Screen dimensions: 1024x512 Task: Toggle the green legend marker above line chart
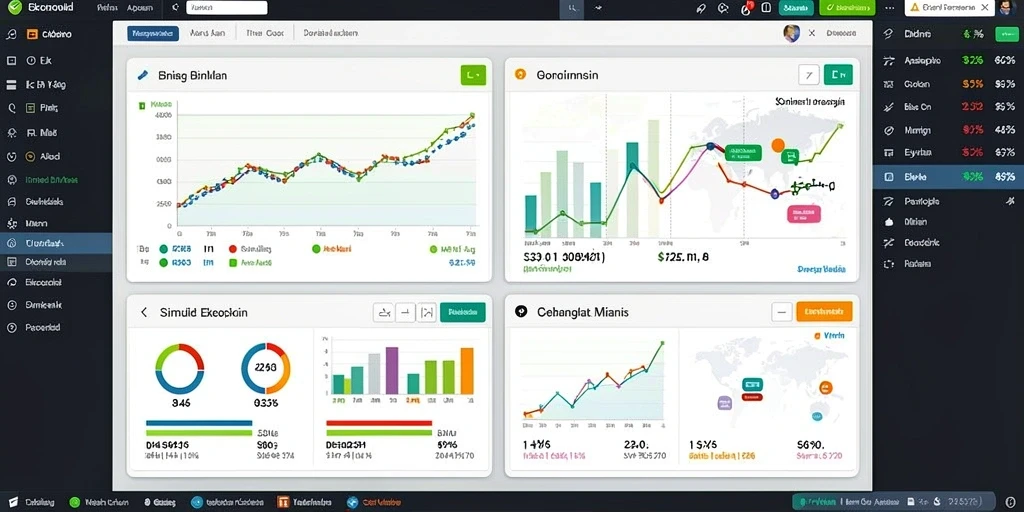[142, 104]
